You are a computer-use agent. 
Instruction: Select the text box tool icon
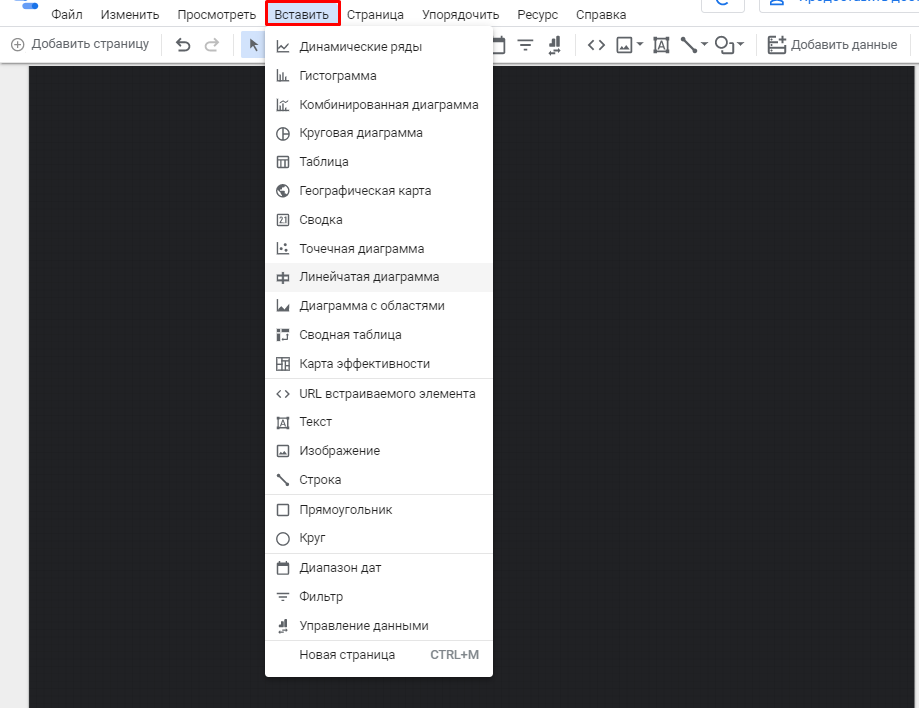[661, 45]
